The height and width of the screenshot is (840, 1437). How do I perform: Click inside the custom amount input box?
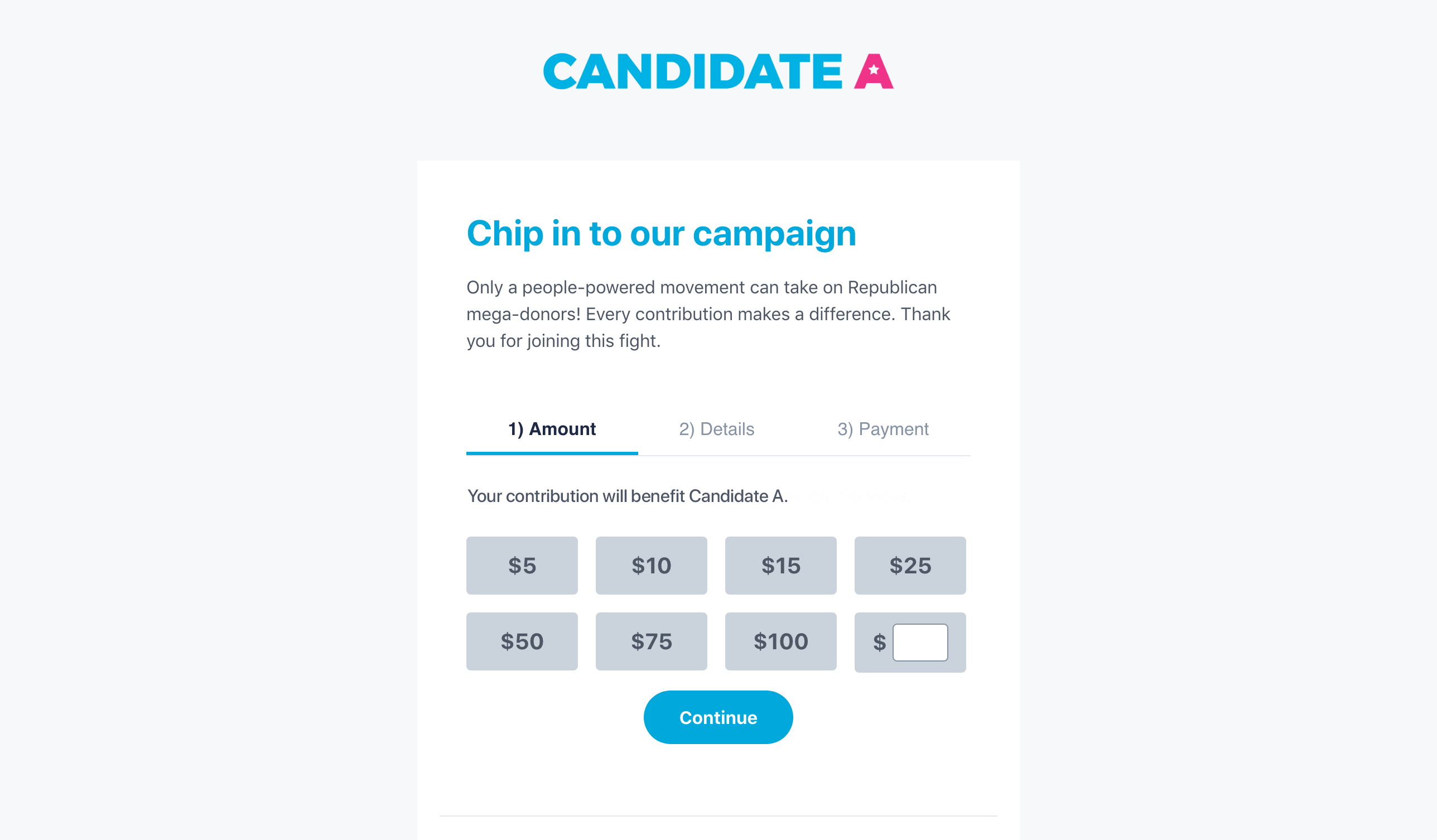[919, 641]
